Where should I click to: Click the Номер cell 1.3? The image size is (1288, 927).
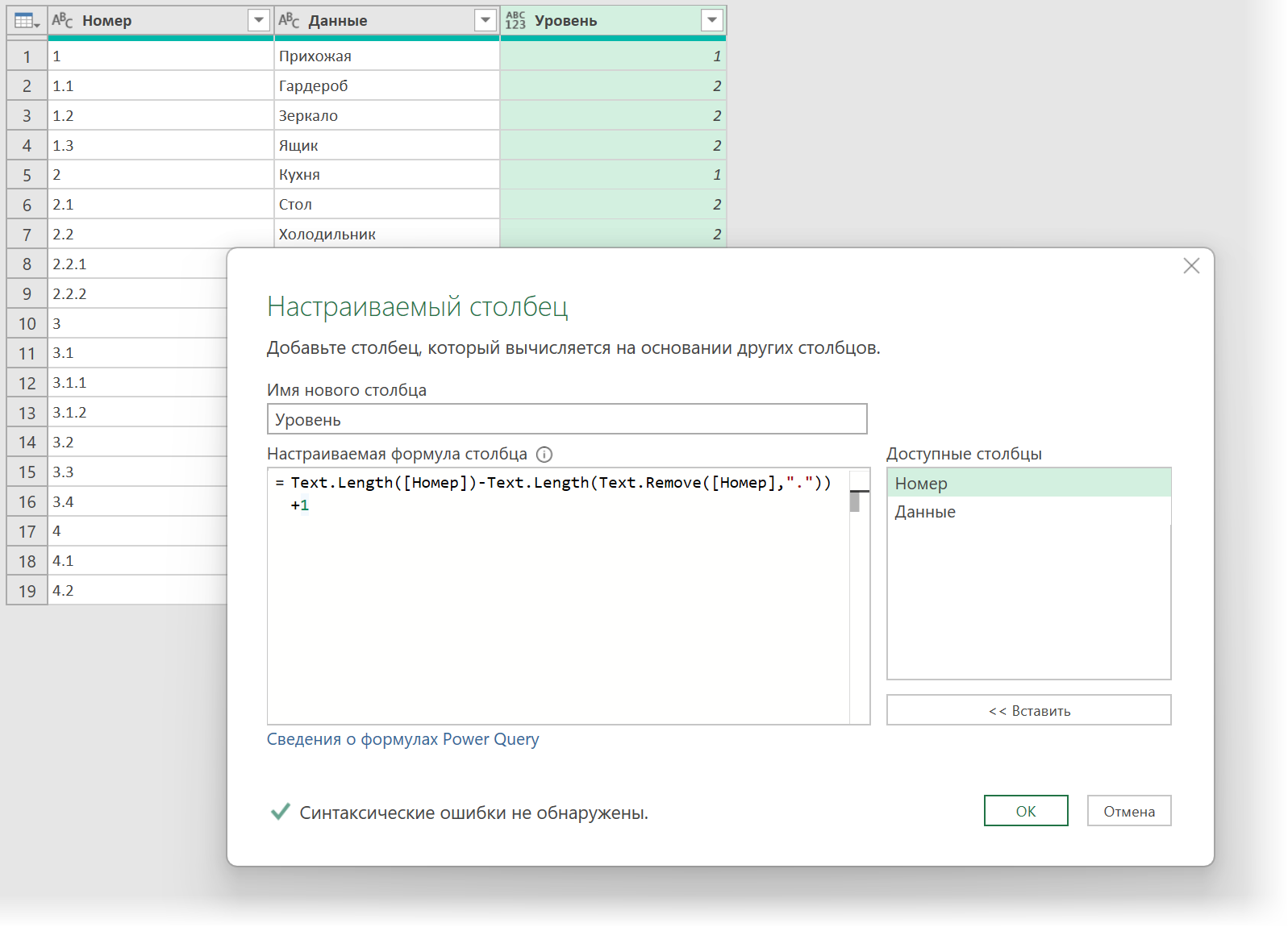tap(160, 145)
